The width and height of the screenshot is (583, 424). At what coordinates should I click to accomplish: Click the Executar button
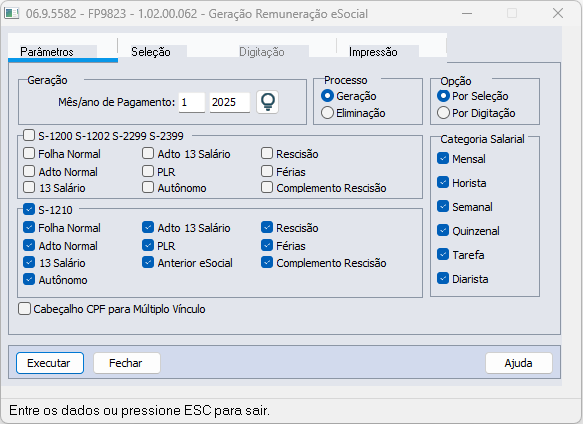[50, 363]
